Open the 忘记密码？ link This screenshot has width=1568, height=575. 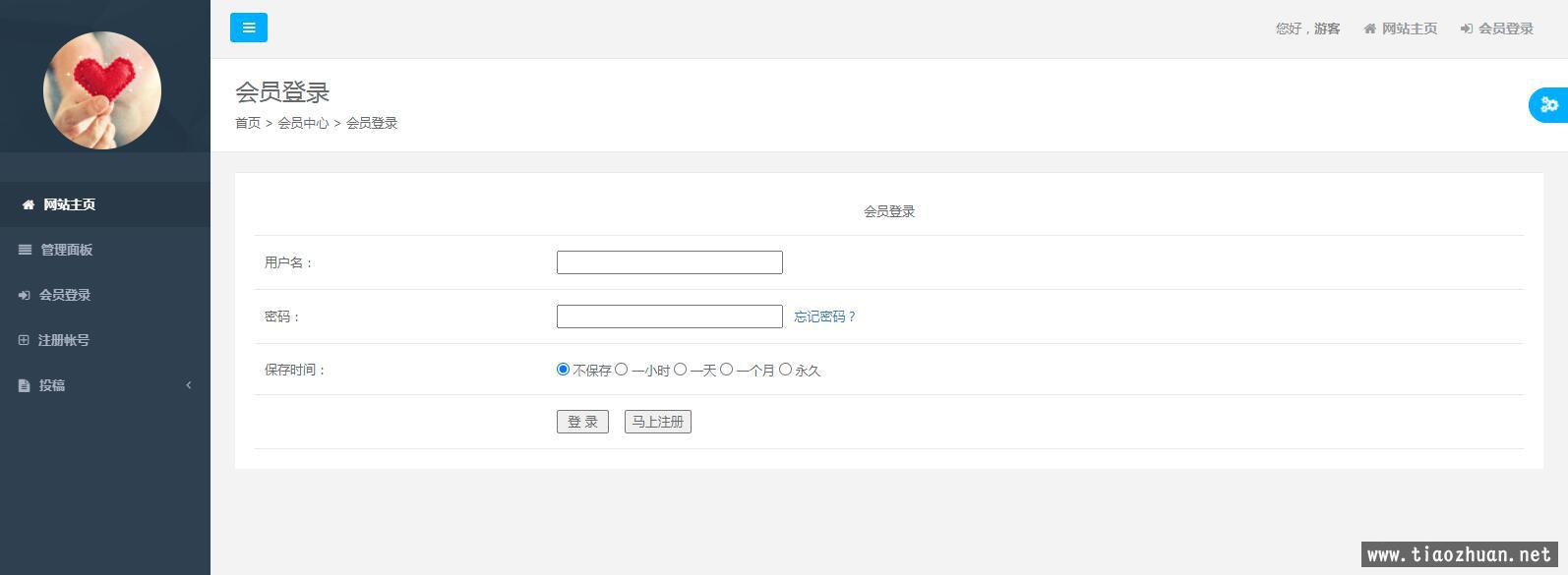[825, 316]
